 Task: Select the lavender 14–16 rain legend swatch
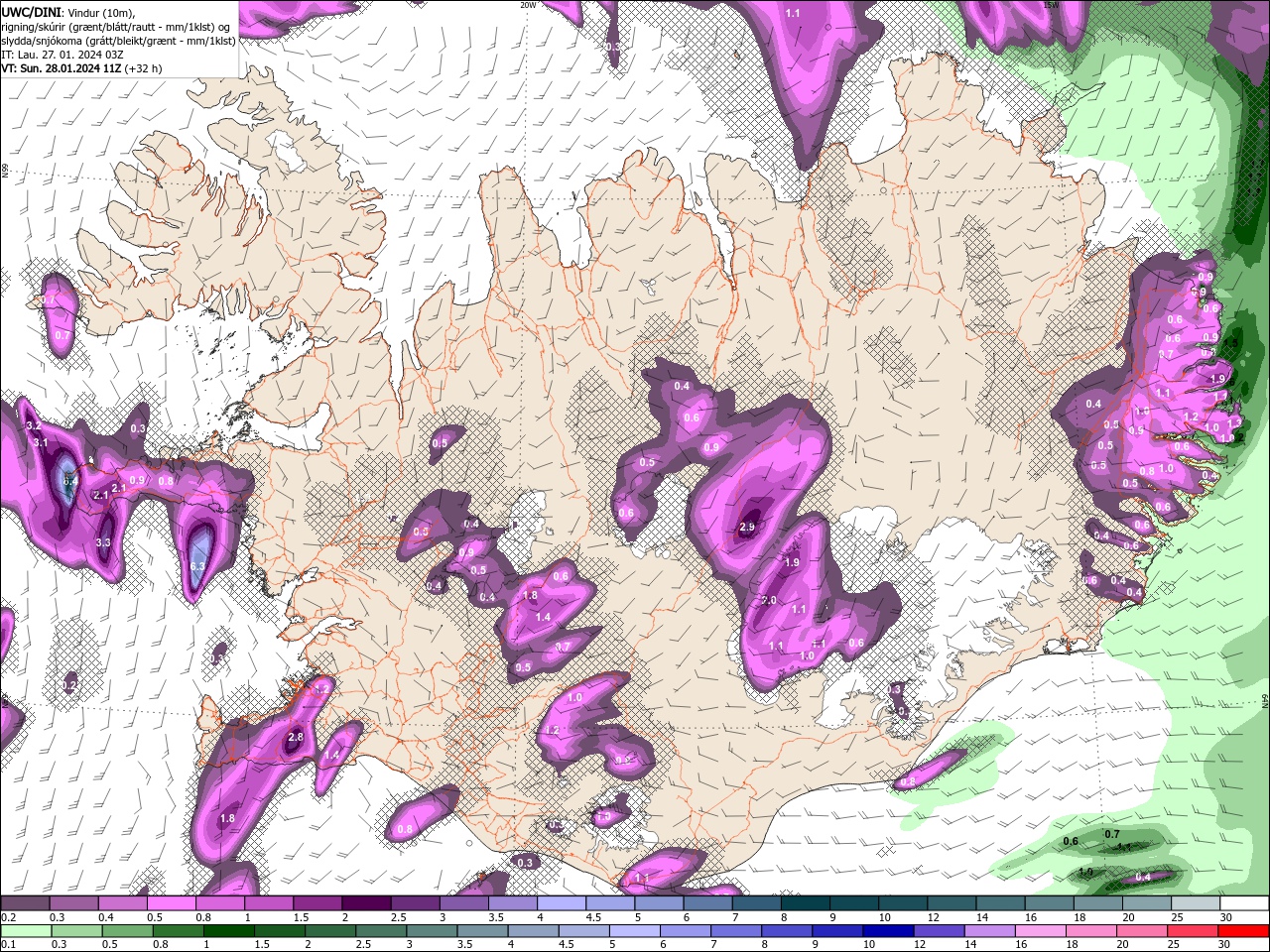988,931
